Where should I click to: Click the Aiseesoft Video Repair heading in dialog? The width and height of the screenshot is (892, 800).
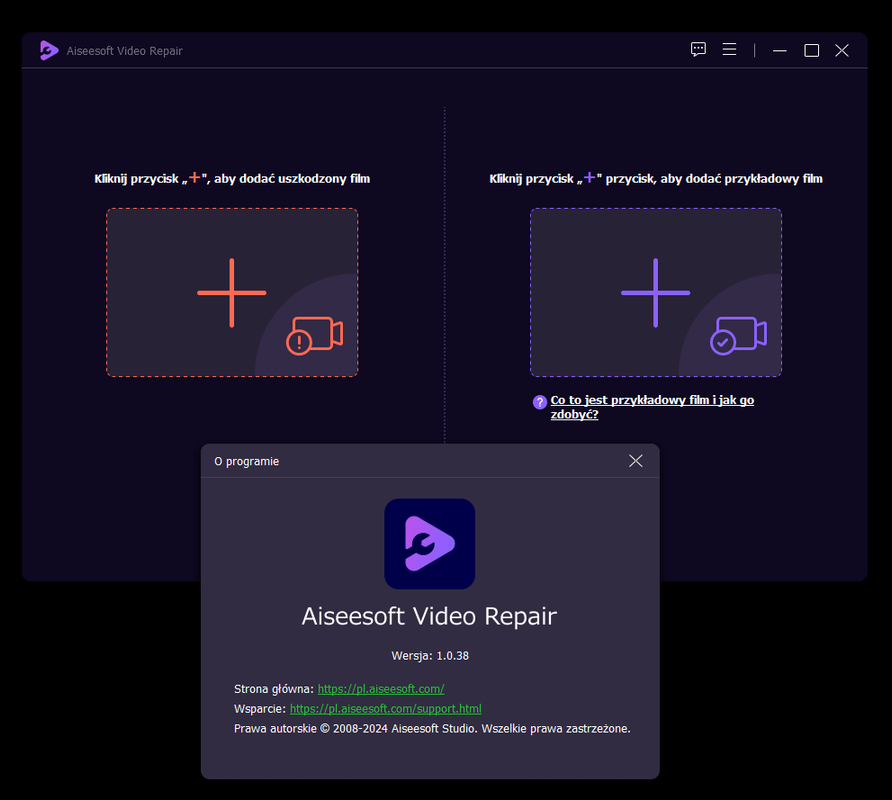tap(430, 616)
